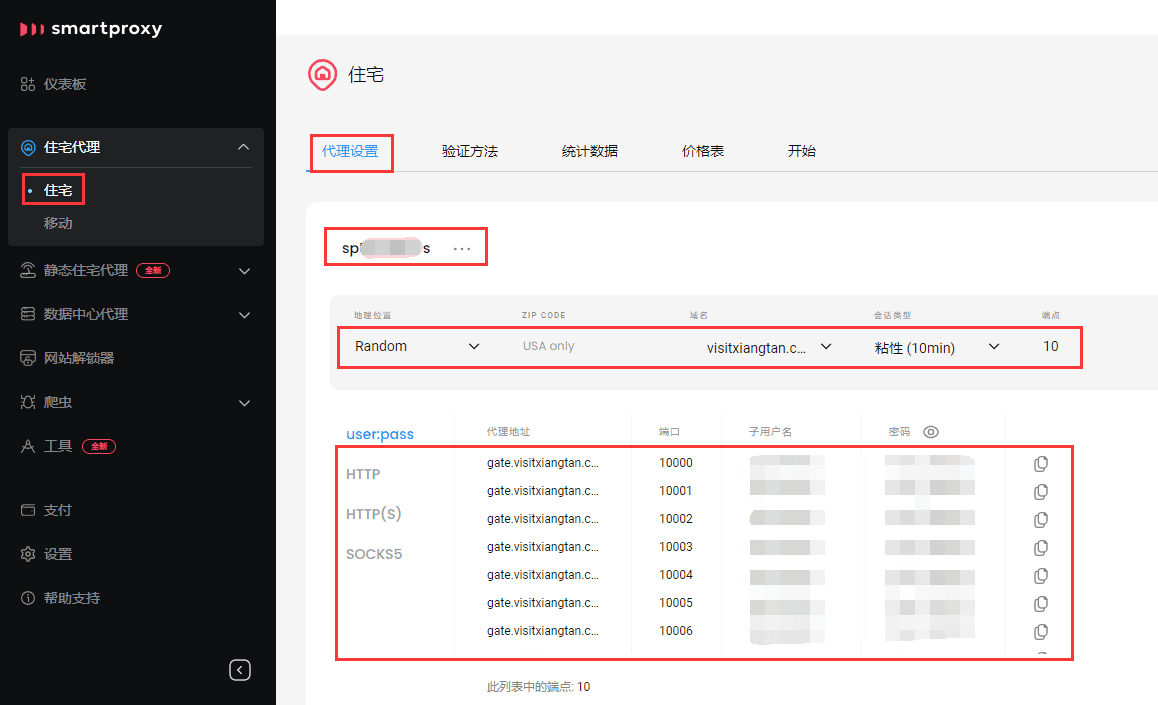This screenshot has width=1158, height=705.
Task: Copy the proxy row with port 10003
Action: click(1040, 548)
